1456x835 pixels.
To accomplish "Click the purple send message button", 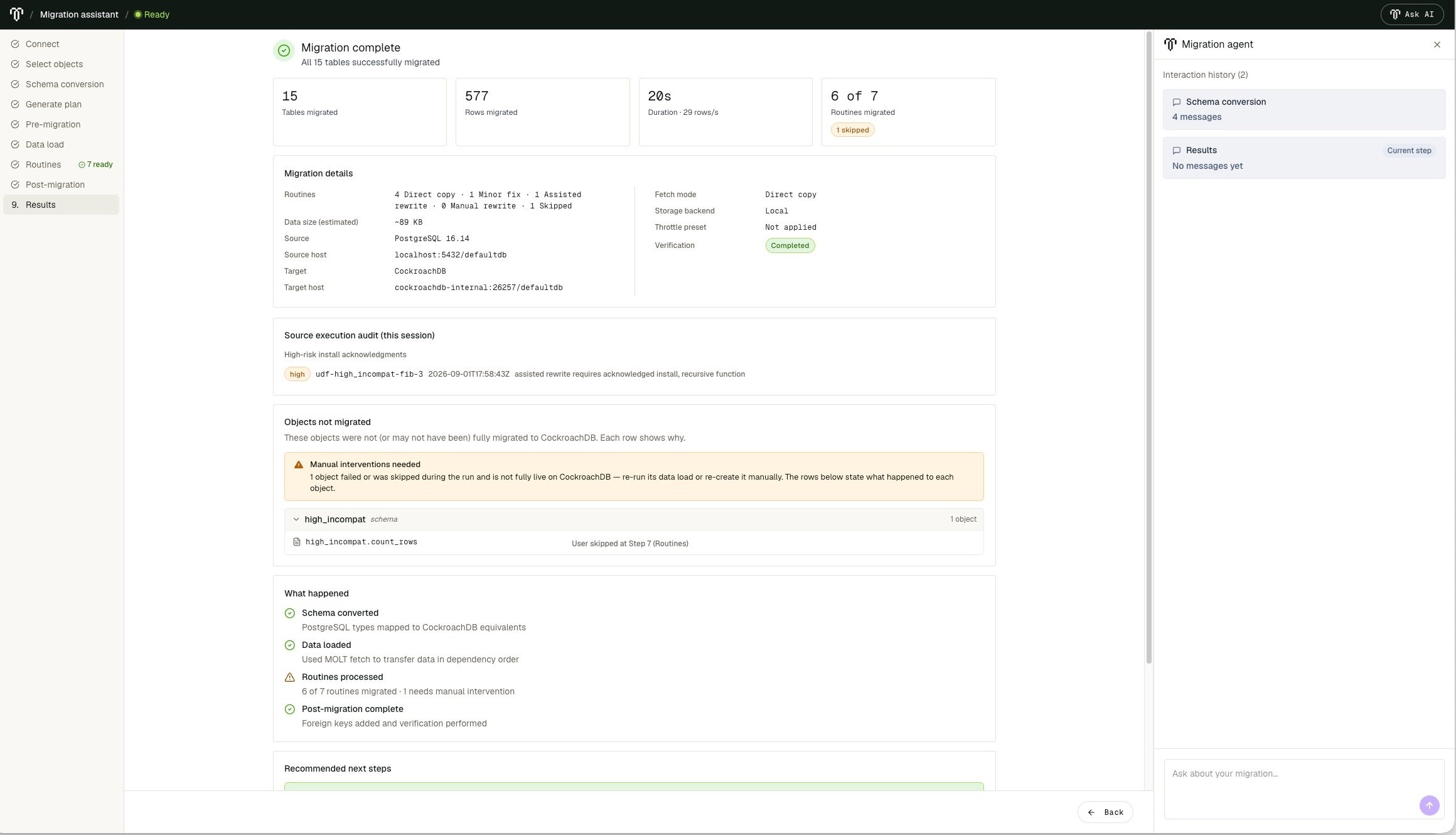I will pos(1429,805).
